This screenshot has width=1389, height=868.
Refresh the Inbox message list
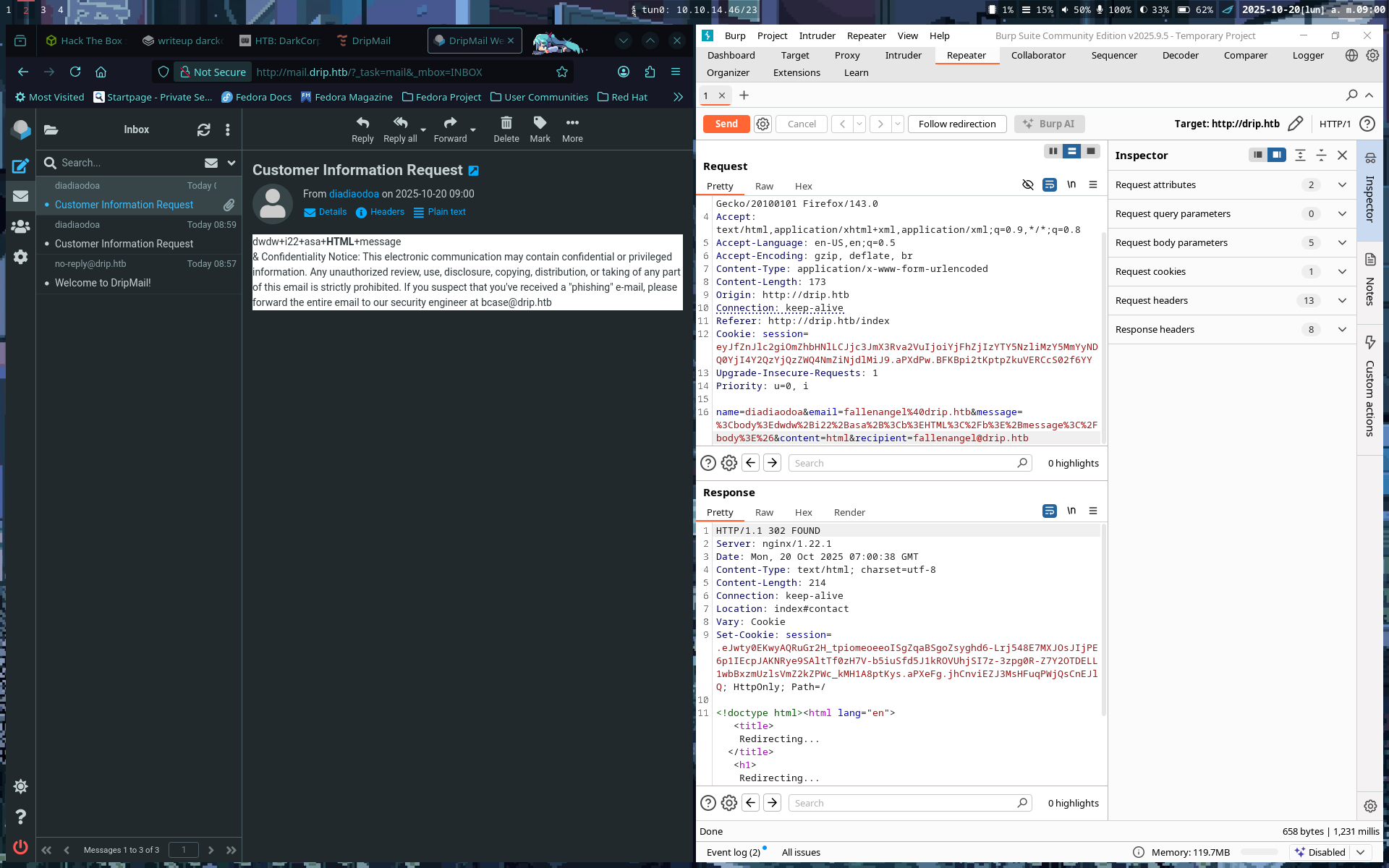pyautogui.click(x=204, y=129)
